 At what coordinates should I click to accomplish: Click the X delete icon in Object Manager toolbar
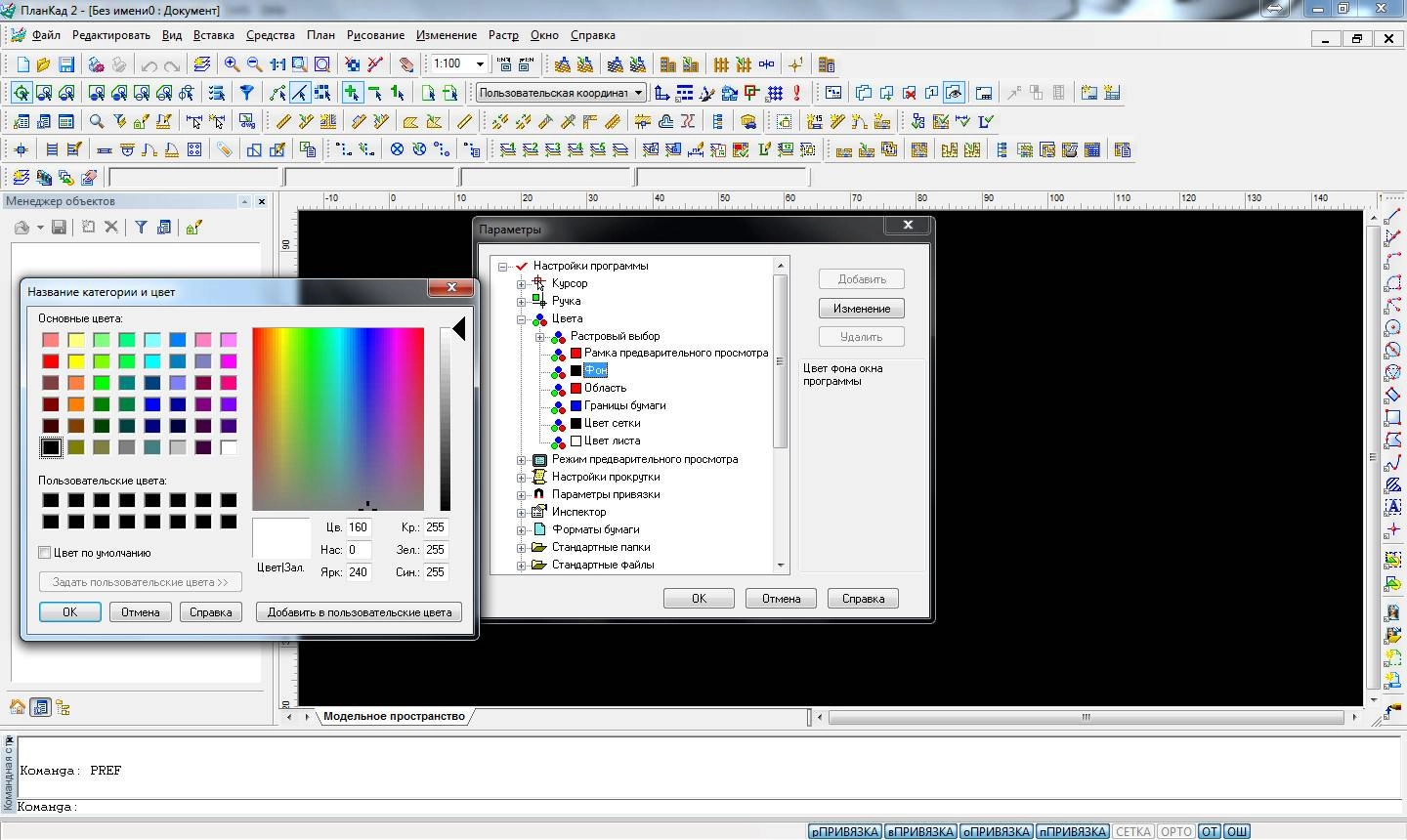[111, 227]
